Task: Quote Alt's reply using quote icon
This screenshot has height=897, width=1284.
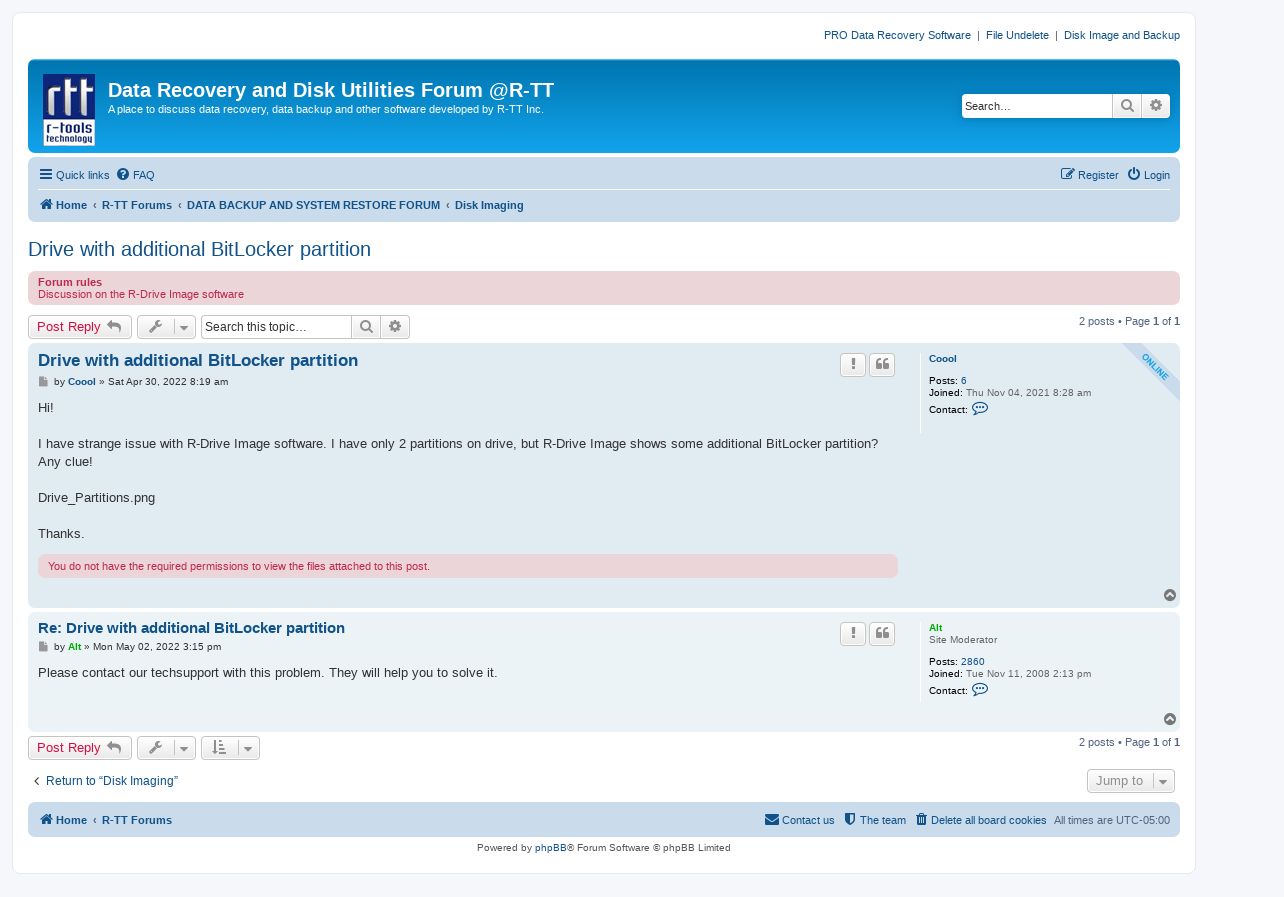Action: pos(882,634)
